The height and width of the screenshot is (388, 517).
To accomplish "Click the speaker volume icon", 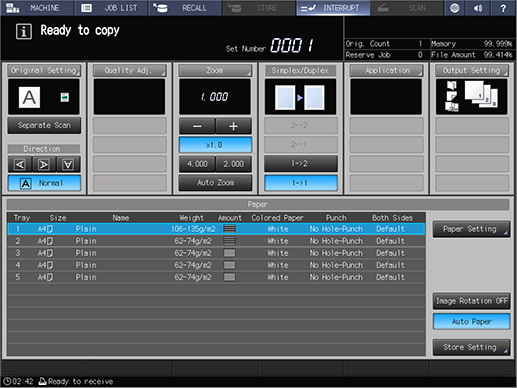I will pos(478,8).
